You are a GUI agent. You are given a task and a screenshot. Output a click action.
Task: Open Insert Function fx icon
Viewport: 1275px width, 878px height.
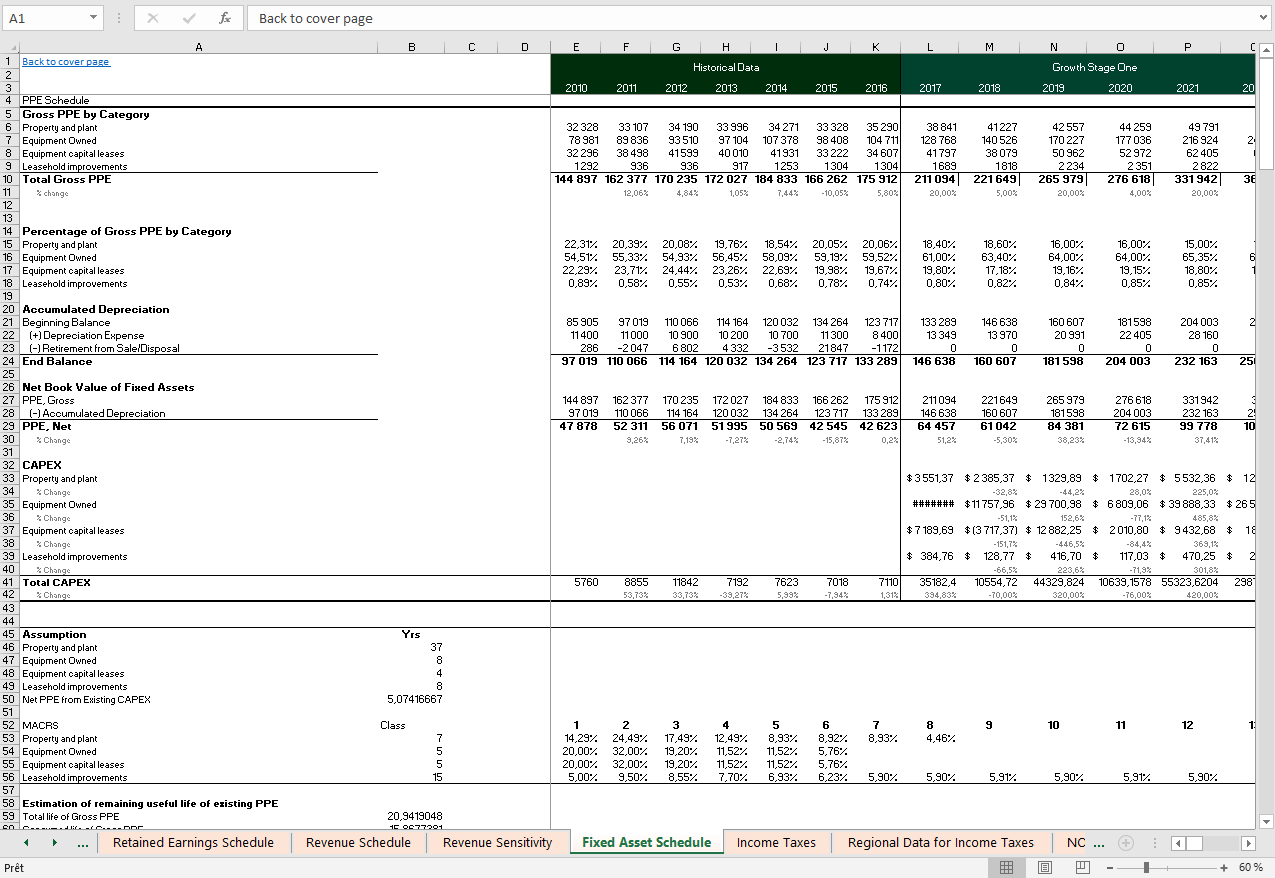pos(226,18)
